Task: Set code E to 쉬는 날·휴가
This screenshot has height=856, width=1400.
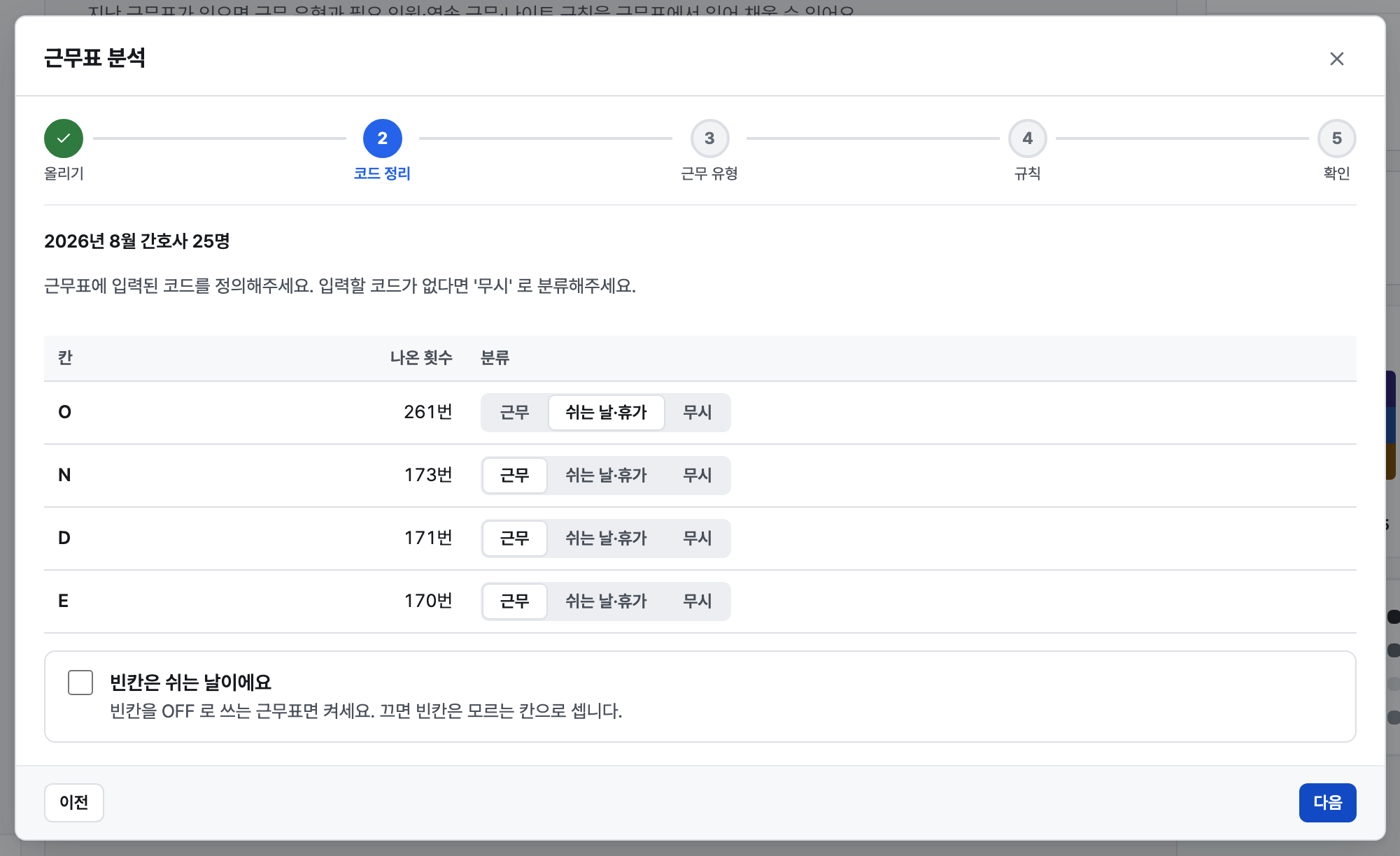Action: coord(606,601)
